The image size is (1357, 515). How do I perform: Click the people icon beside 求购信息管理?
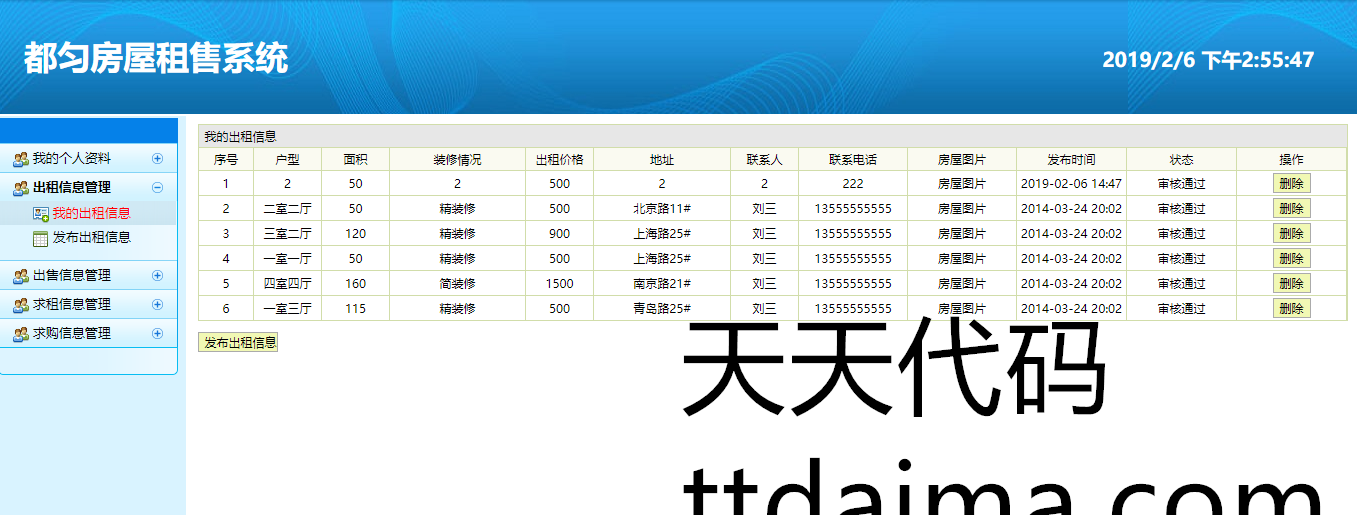point(20,334)
